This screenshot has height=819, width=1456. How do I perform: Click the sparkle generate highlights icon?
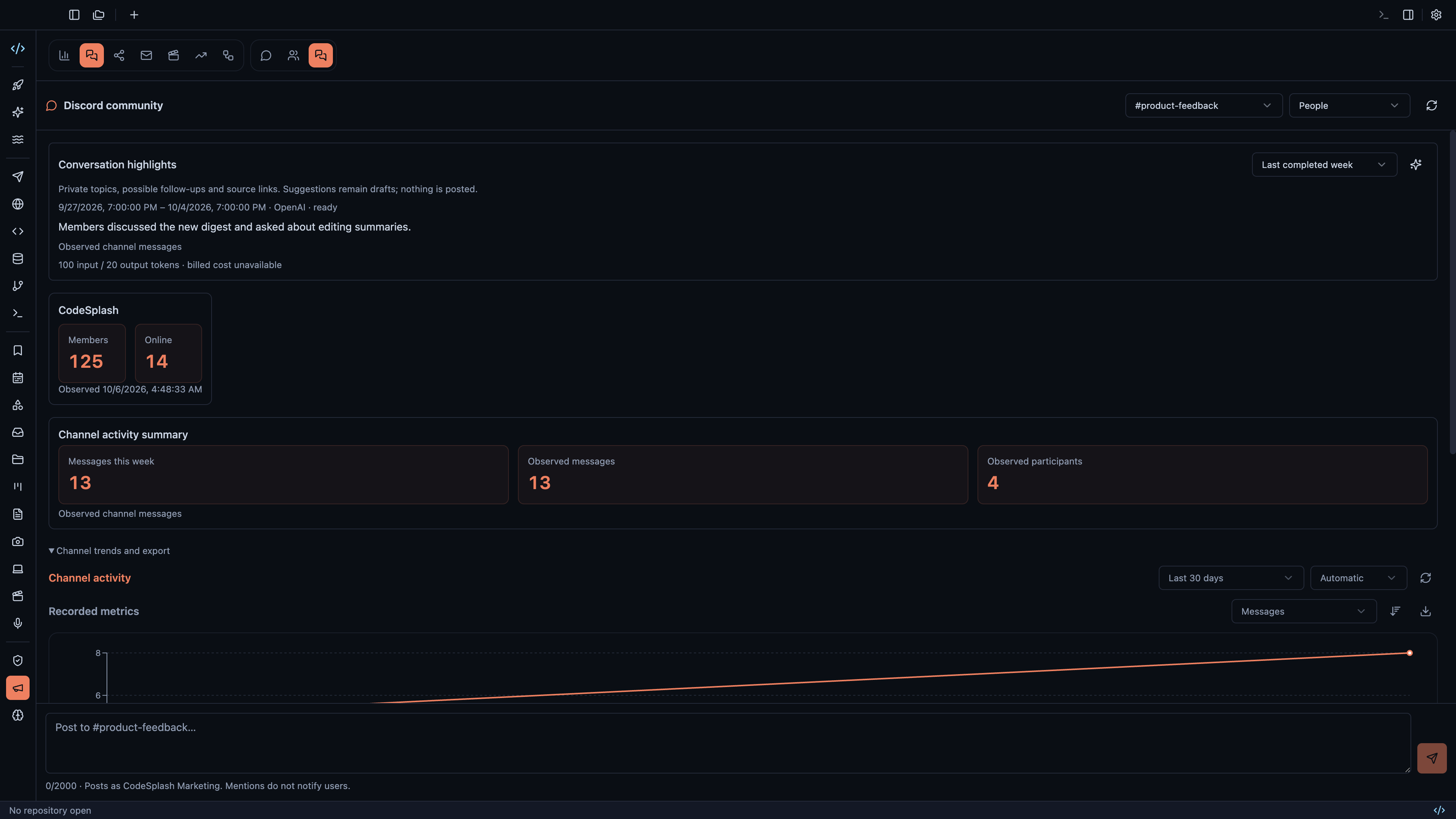[x=1416, y=165]
